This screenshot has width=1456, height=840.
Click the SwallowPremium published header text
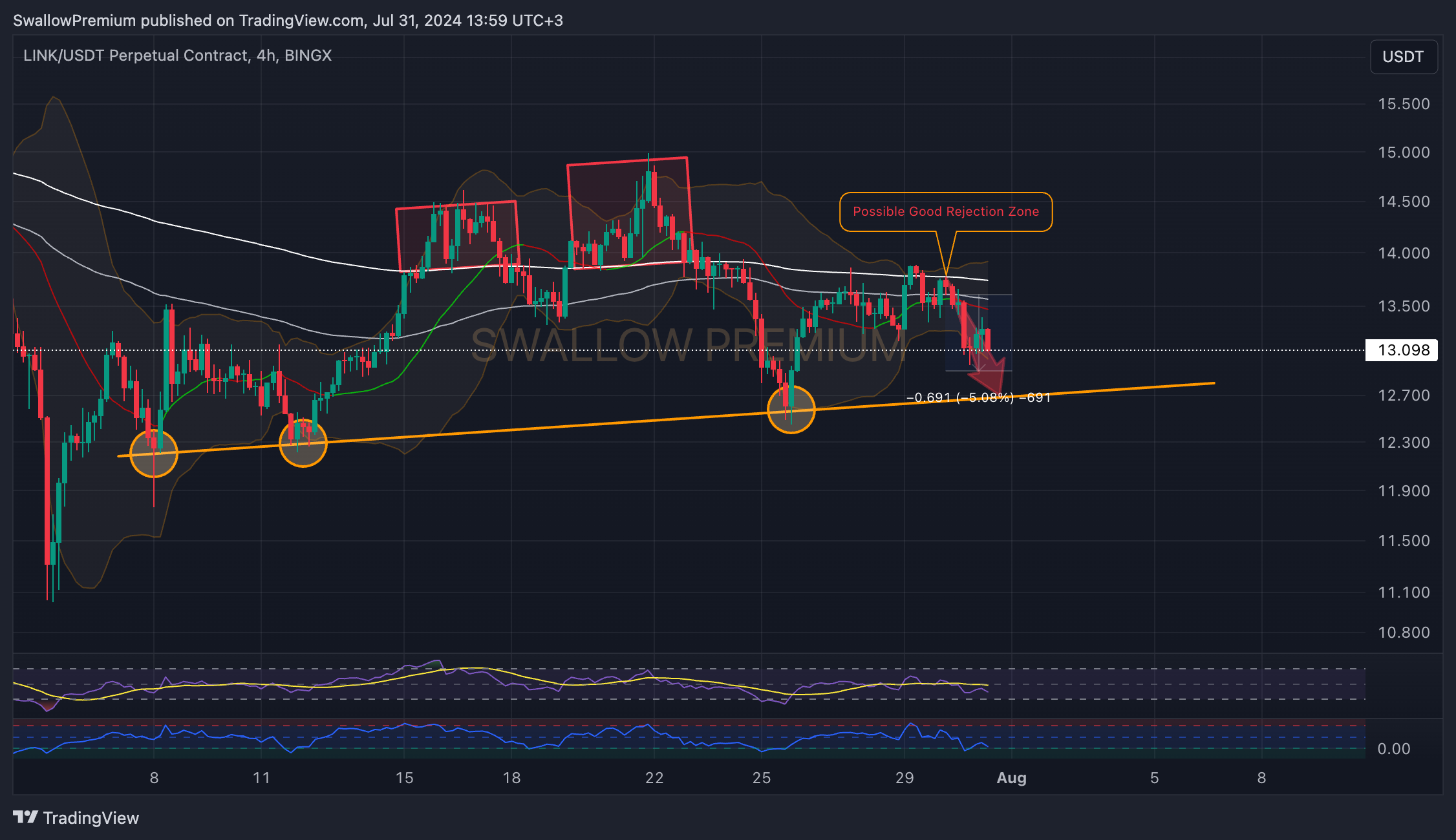(288, 21)
